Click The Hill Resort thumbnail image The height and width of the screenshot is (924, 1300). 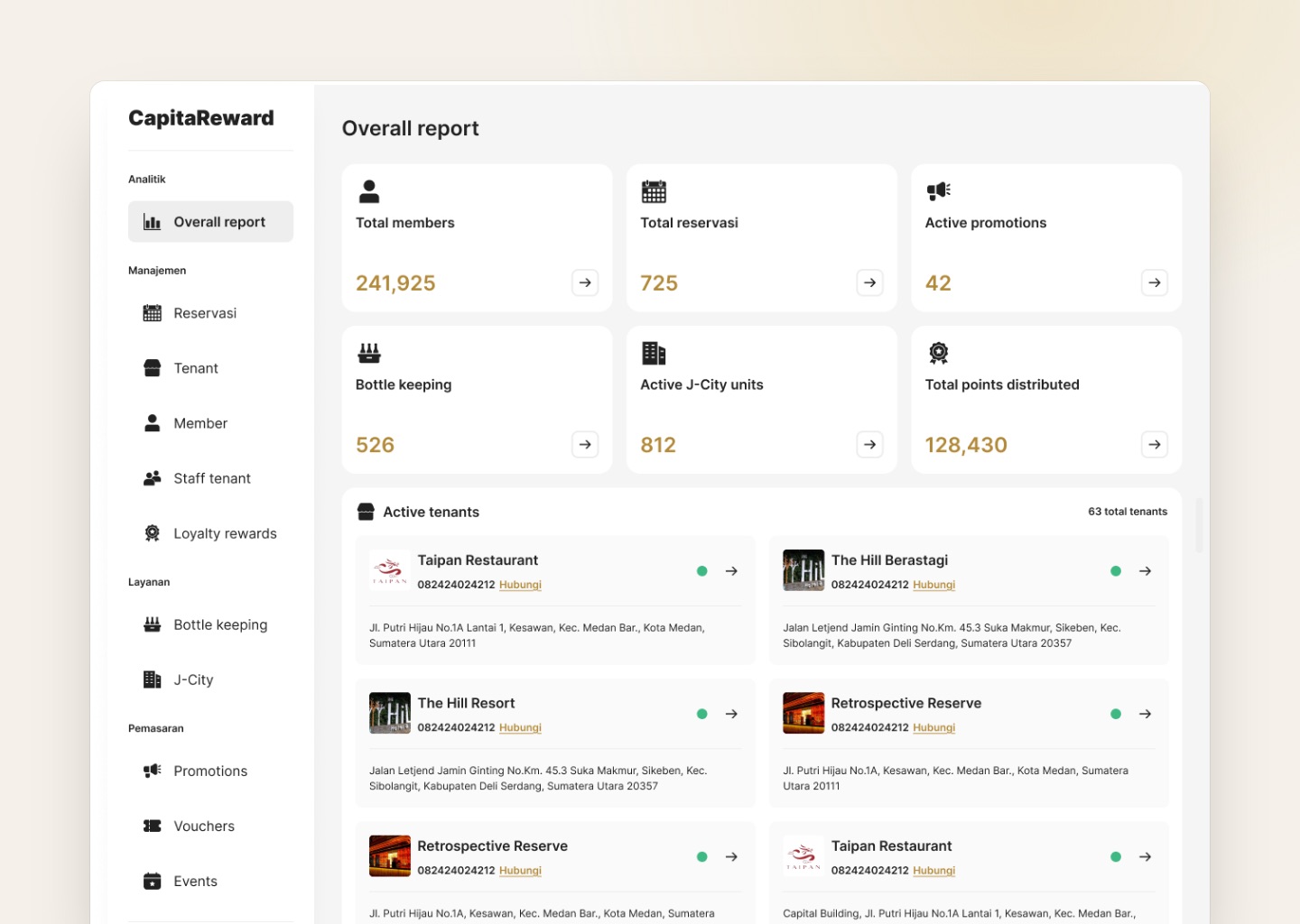[390, 713]
